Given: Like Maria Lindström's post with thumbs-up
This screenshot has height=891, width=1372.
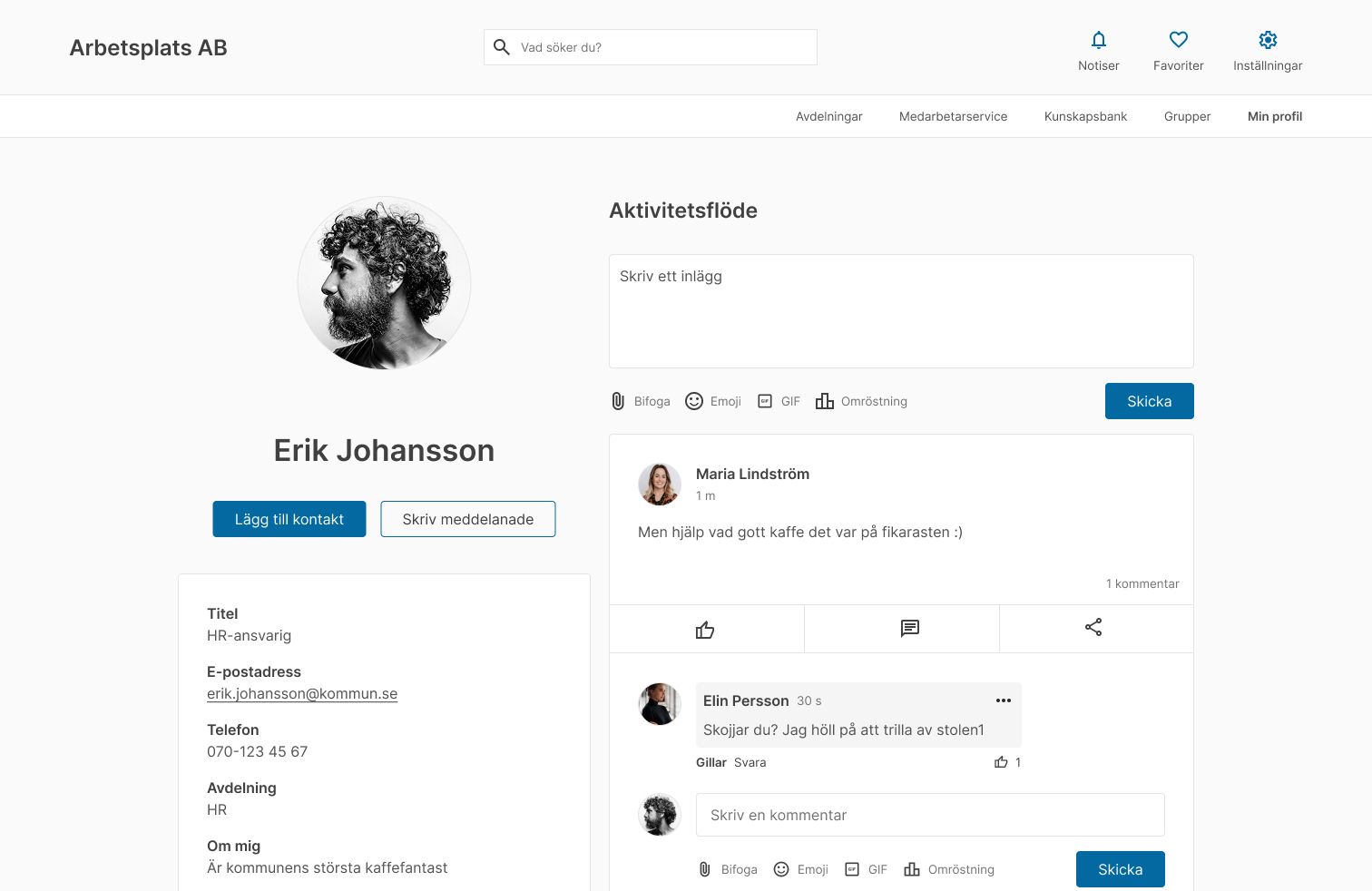Looking at the screenshot, I should click(x=705, y=629).
